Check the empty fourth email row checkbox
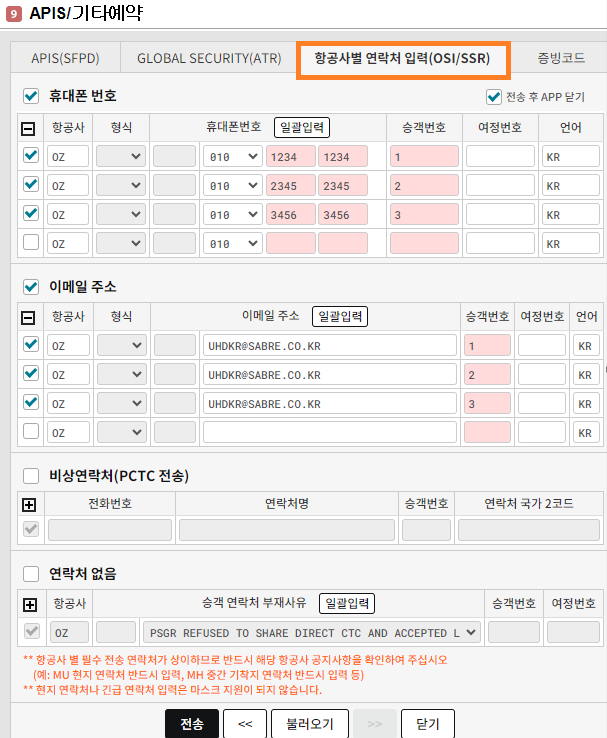 [x=31, y=431]
